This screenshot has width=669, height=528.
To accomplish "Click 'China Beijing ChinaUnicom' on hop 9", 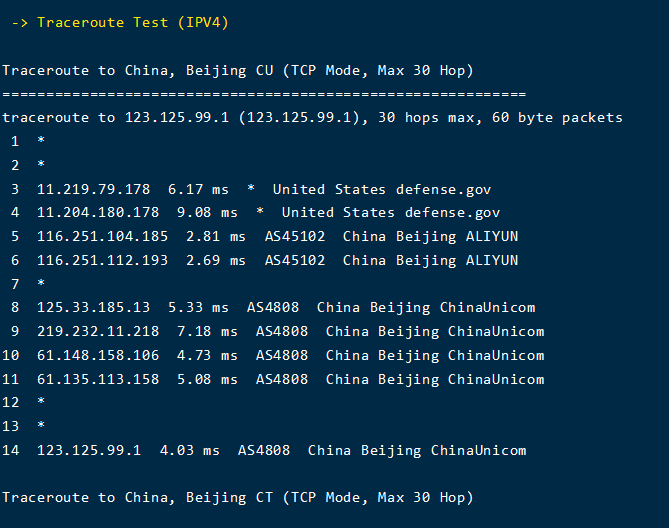I will [x=435, y=331].
